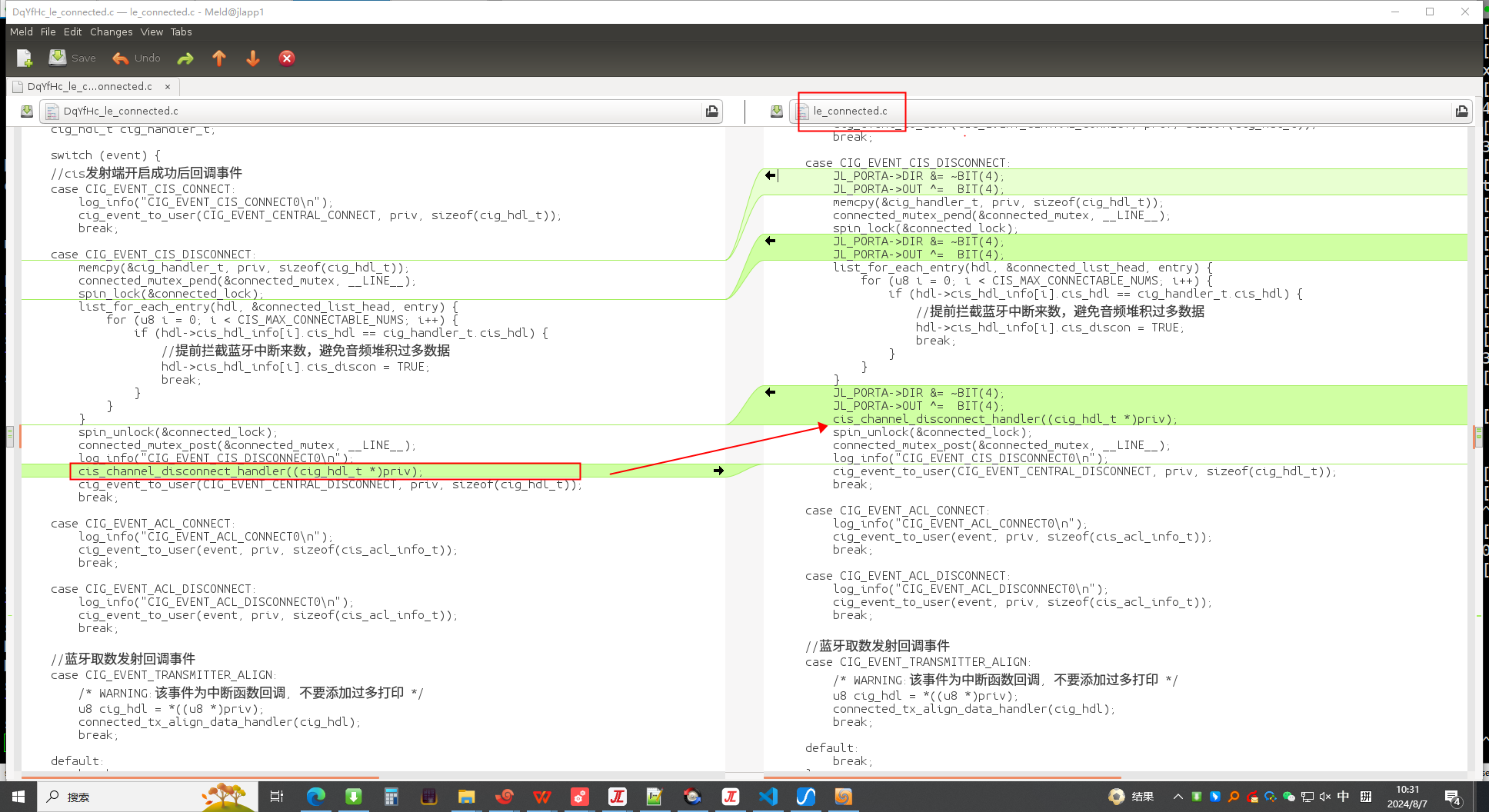Open the Meld menu
This screenshot has height=812, width=1489.
click(x=22, y=32)
